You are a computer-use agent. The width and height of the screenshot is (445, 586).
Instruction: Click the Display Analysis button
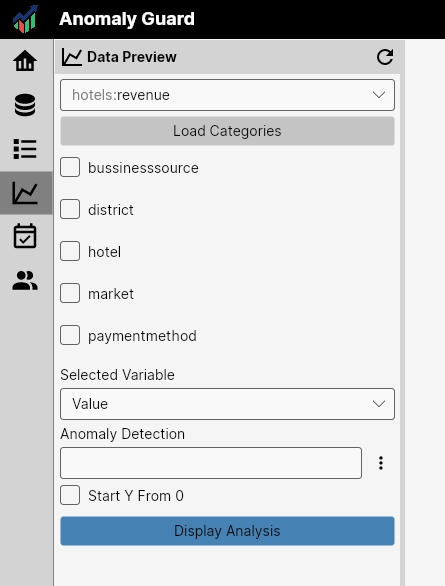[227, 531]
